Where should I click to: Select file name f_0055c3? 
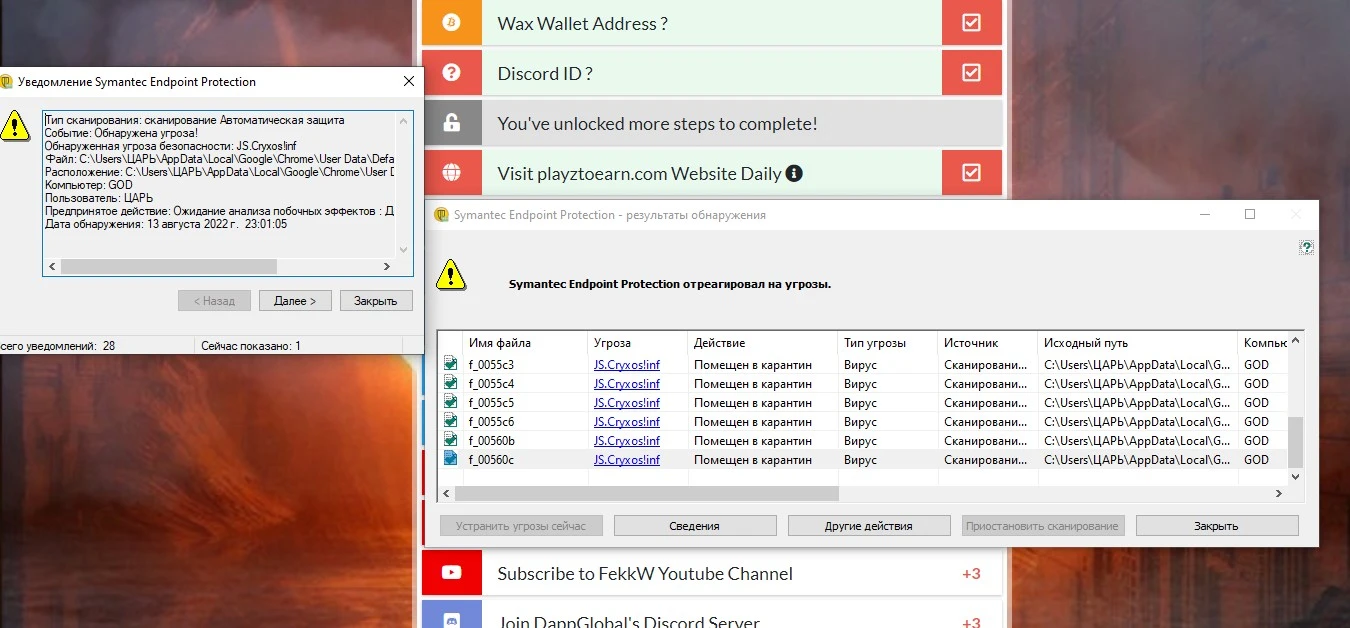[491, 364]
